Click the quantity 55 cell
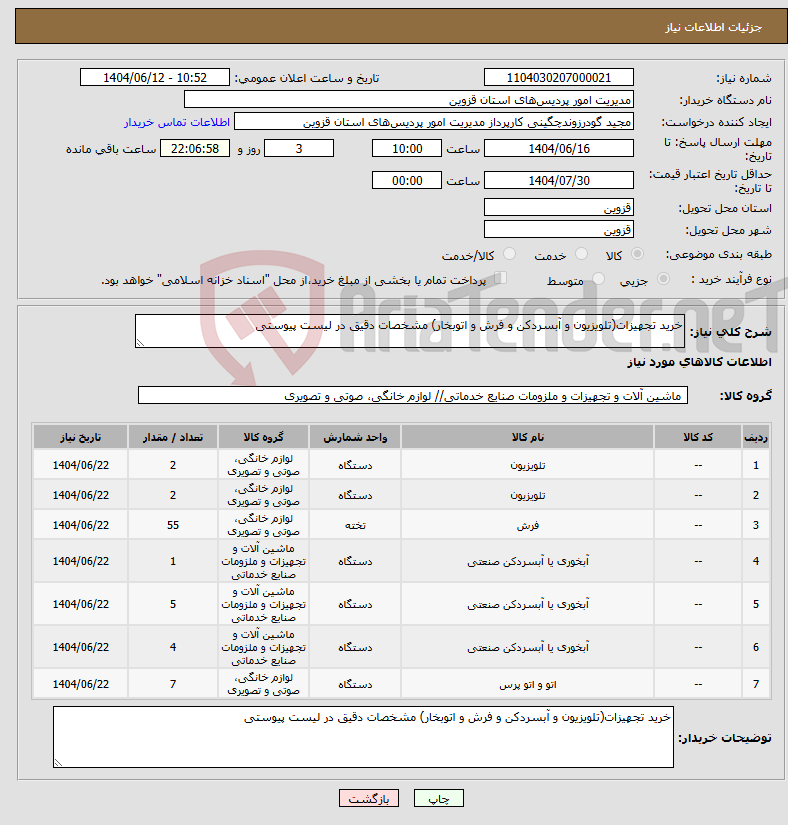Viewport: 788px width, 825px height. [173, 525]
